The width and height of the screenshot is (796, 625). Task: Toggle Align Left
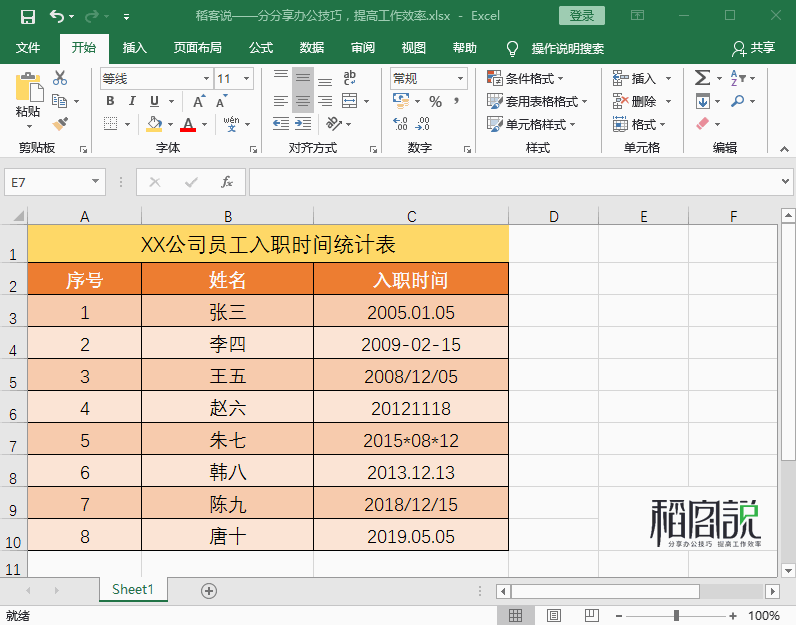(281, 101)
